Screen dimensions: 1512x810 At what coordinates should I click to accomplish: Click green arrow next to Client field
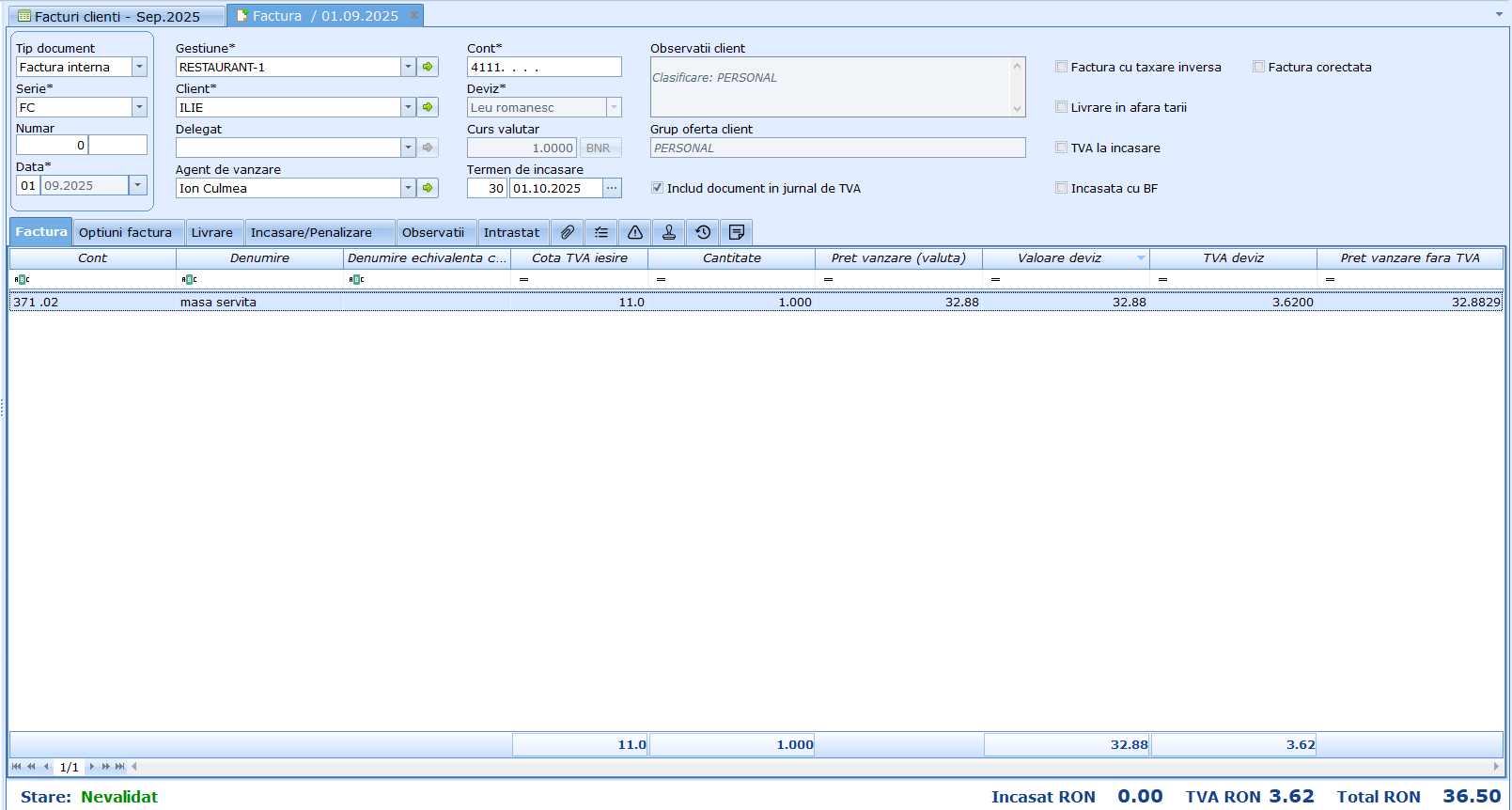428,107
